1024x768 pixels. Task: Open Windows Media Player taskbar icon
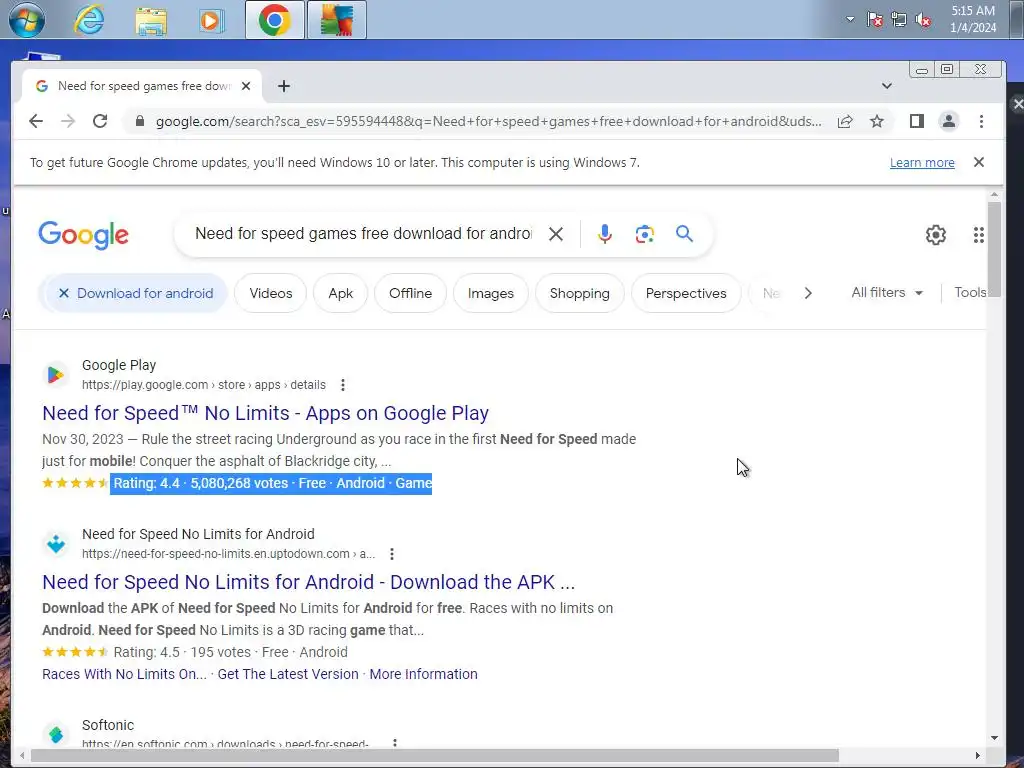211,20
